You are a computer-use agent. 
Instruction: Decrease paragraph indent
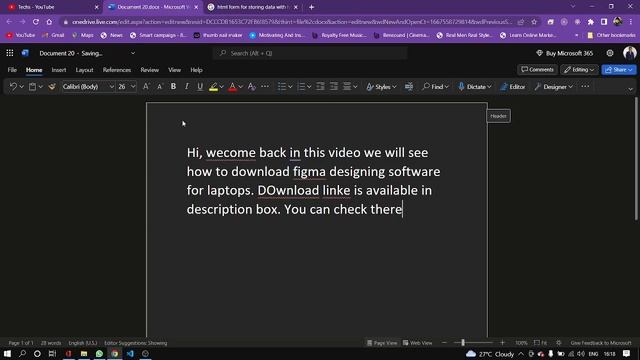[320, 87]
